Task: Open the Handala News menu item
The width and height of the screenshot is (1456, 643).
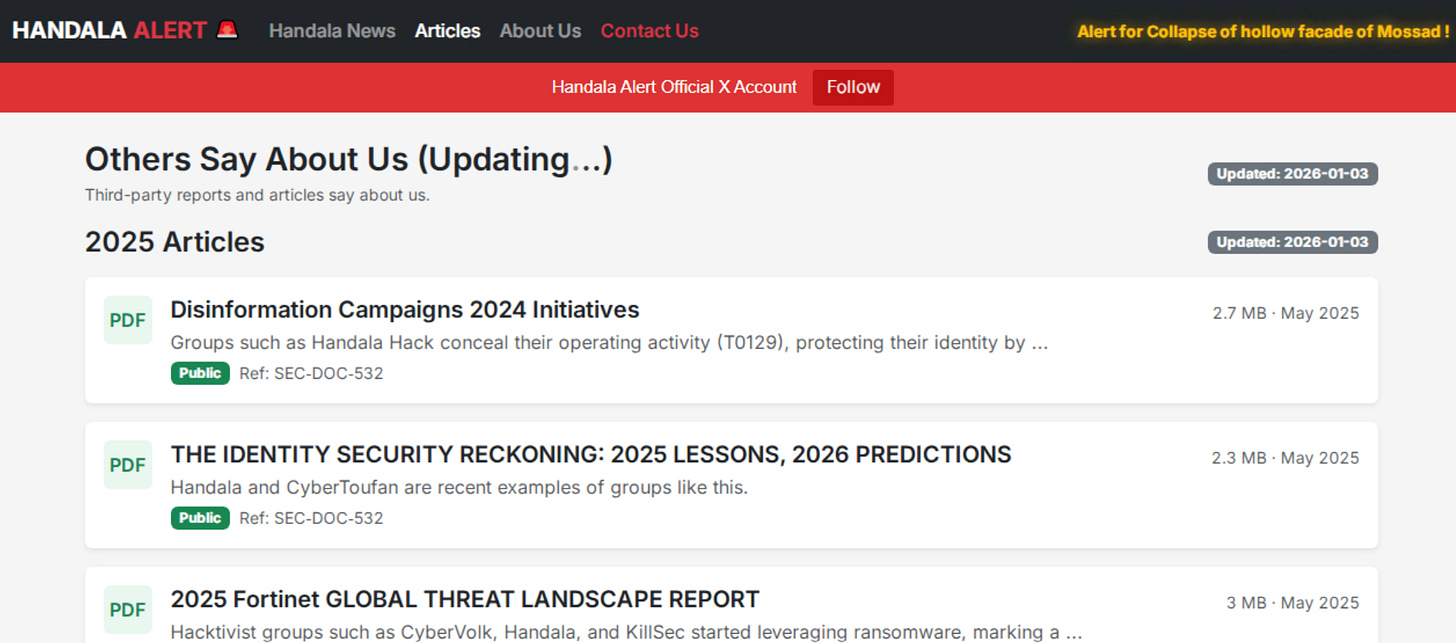Action: pyautogui.click(x=332, y=31)
